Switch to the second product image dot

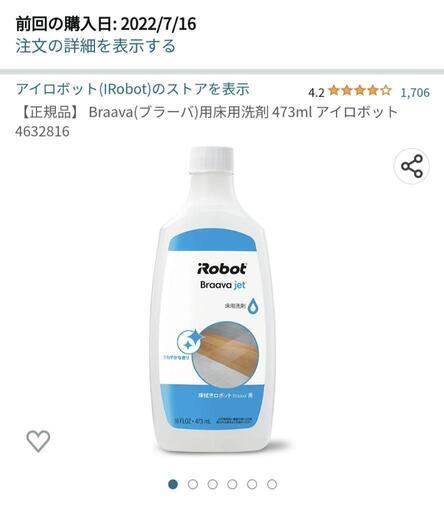(193, 484)
